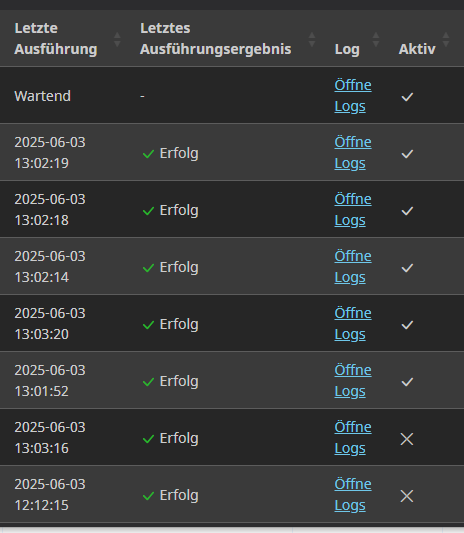
Task: Click the Aktiv column header label
Action: pyautogui.click(x=417, y=49)
